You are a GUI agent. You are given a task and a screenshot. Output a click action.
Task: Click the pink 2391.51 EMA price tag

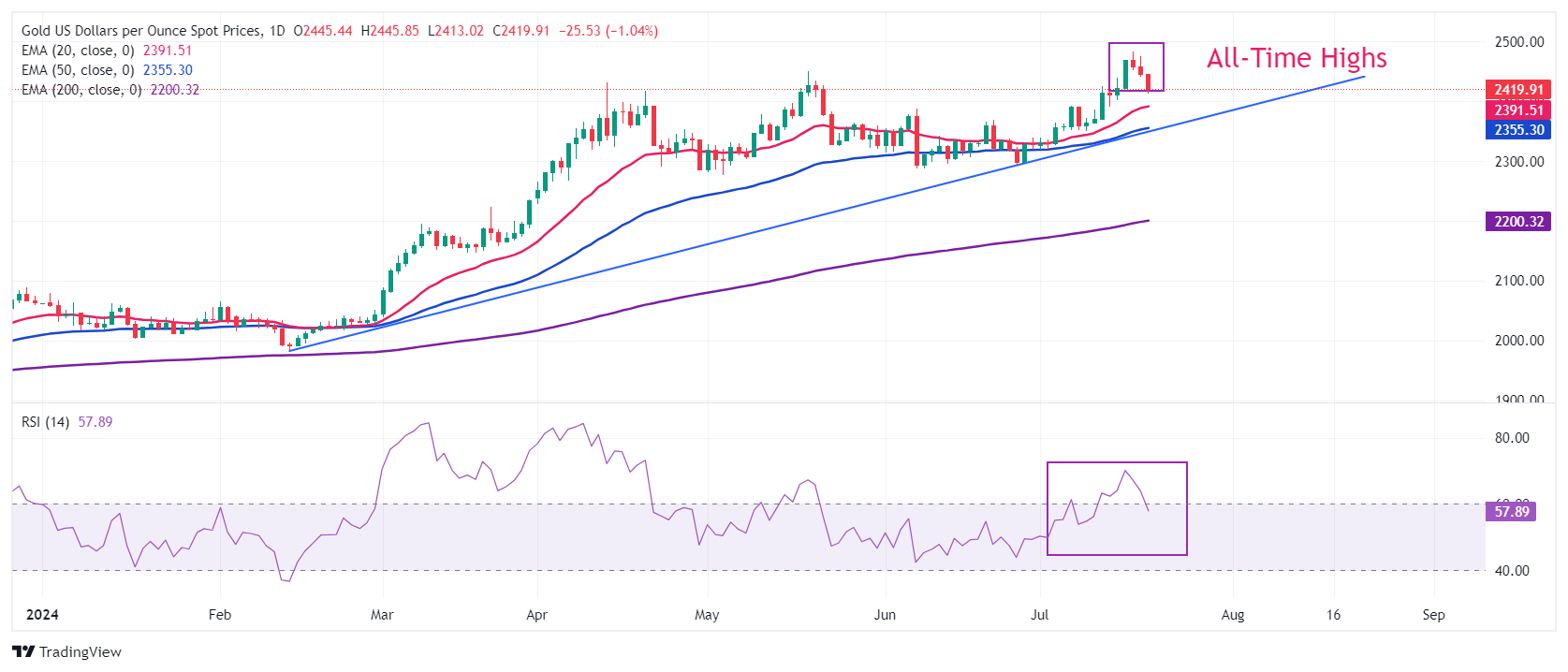pyautogui.click(x=1517, y=110)
